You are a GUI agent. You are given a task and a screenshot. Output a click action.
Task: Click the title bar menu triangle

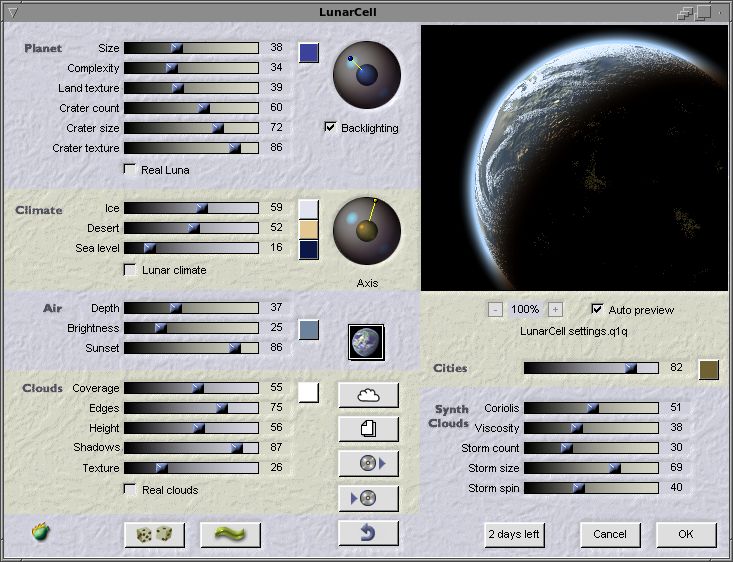13,12
